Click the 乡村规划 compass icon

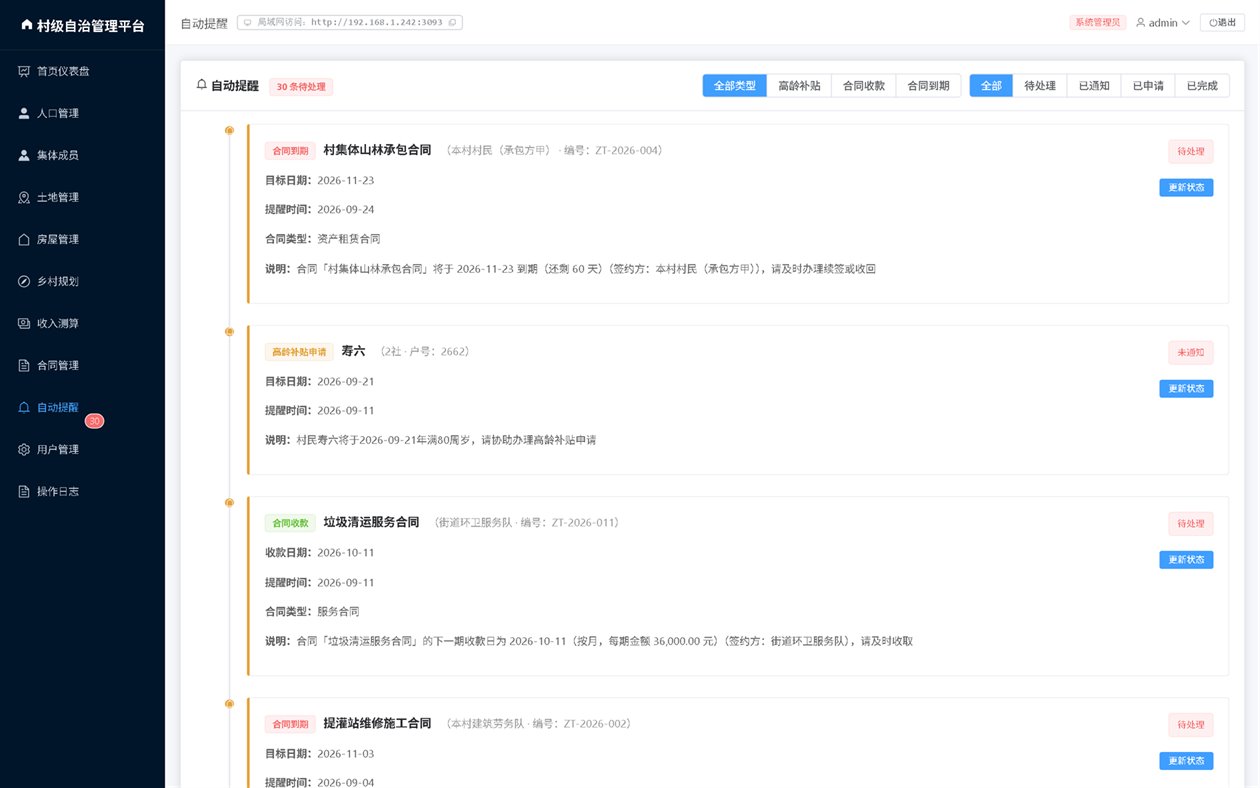(24, 281)
